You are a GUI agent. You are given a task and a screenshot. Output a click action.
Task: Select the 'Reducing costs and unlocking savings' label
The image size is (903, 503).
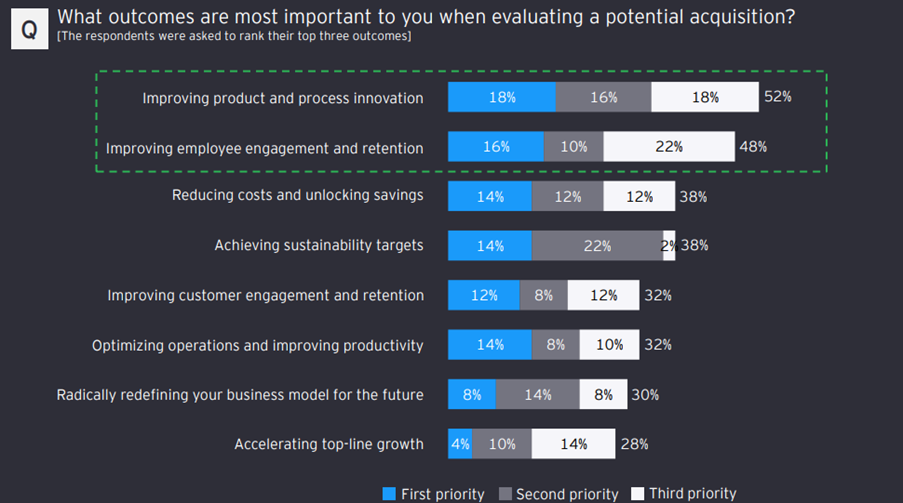point(297,196)
